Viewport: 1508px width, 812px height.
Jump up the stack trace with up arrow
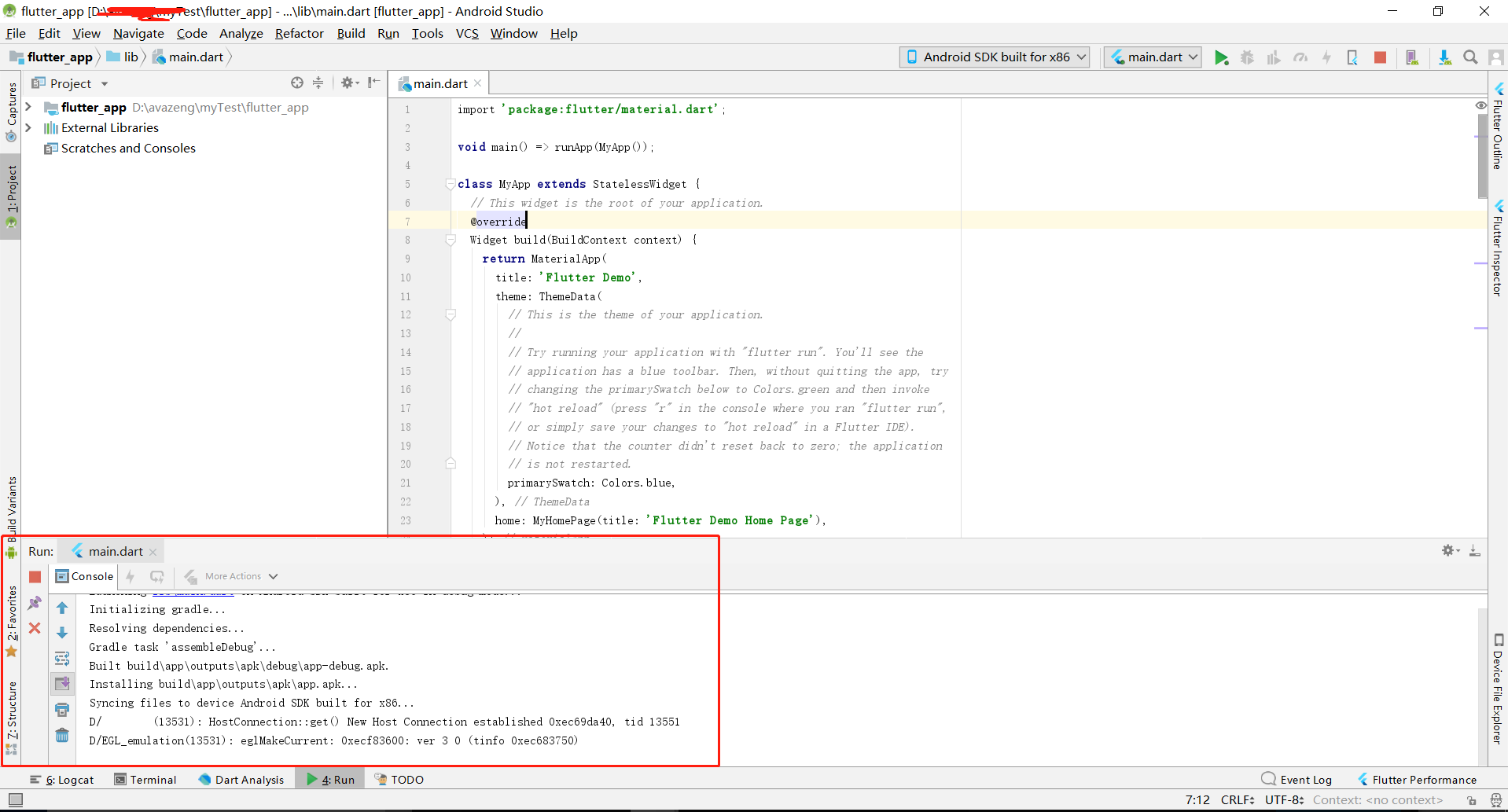click(x=62, y=608)
